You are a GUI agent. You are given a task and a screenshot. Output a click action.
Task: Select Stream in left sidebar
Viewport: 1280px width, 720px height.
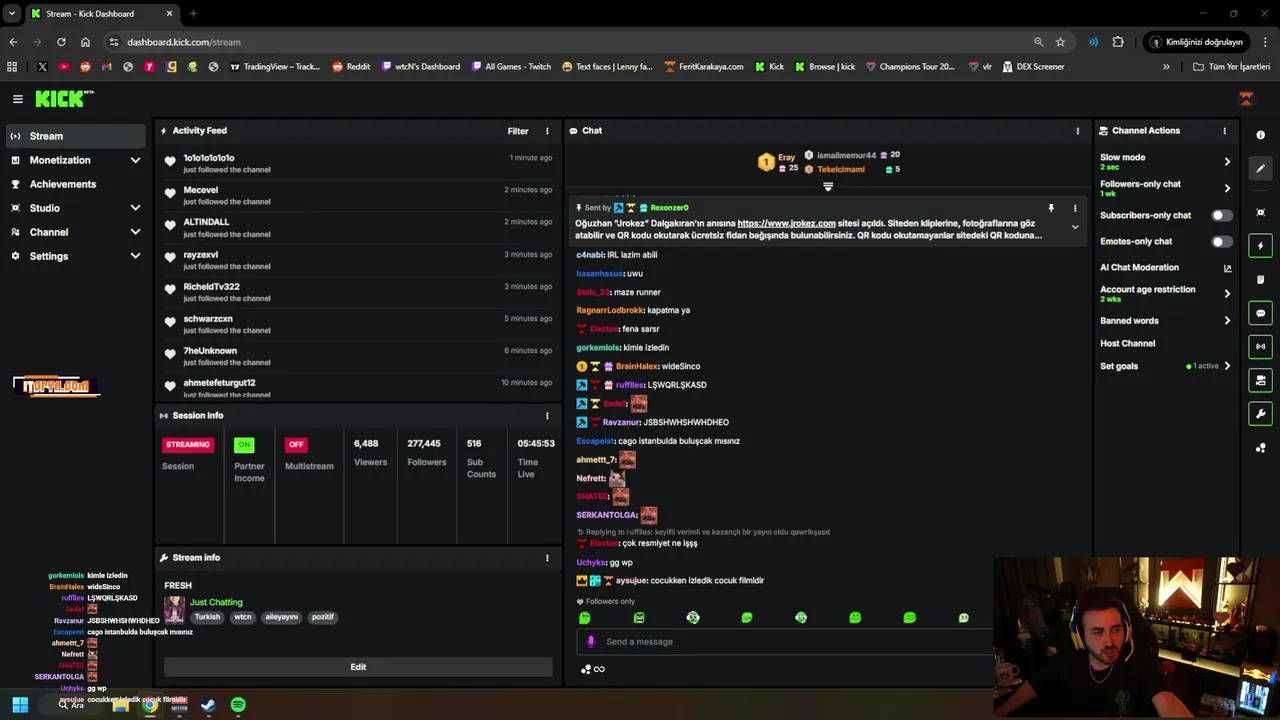tap(74, 136)
